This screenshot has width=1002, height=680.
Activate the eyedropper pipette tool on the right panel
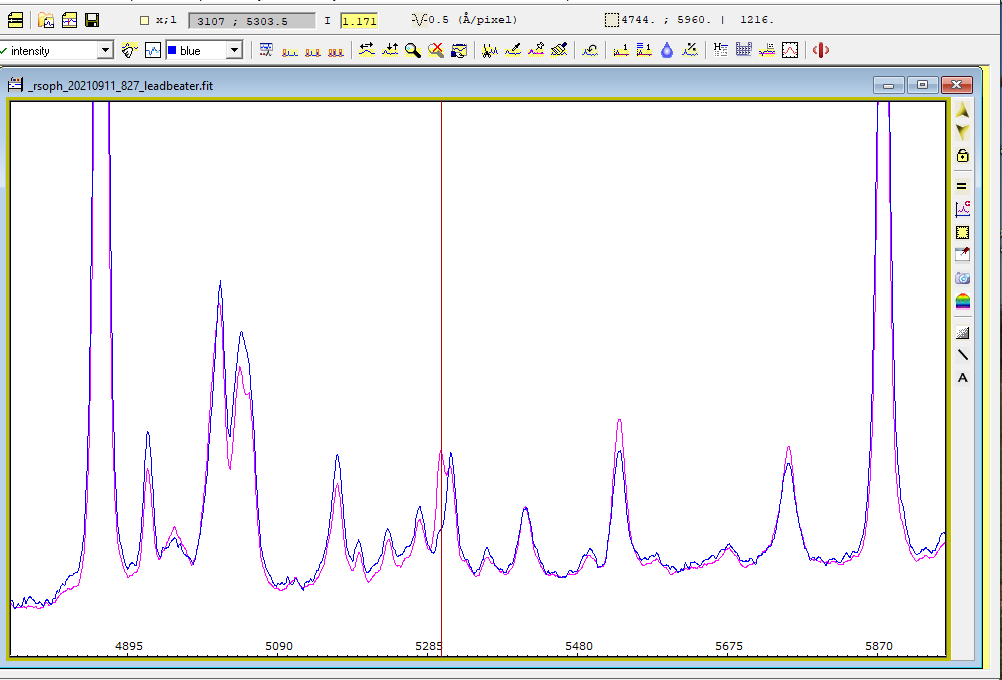pyautogui.click(x=962, y=256)
